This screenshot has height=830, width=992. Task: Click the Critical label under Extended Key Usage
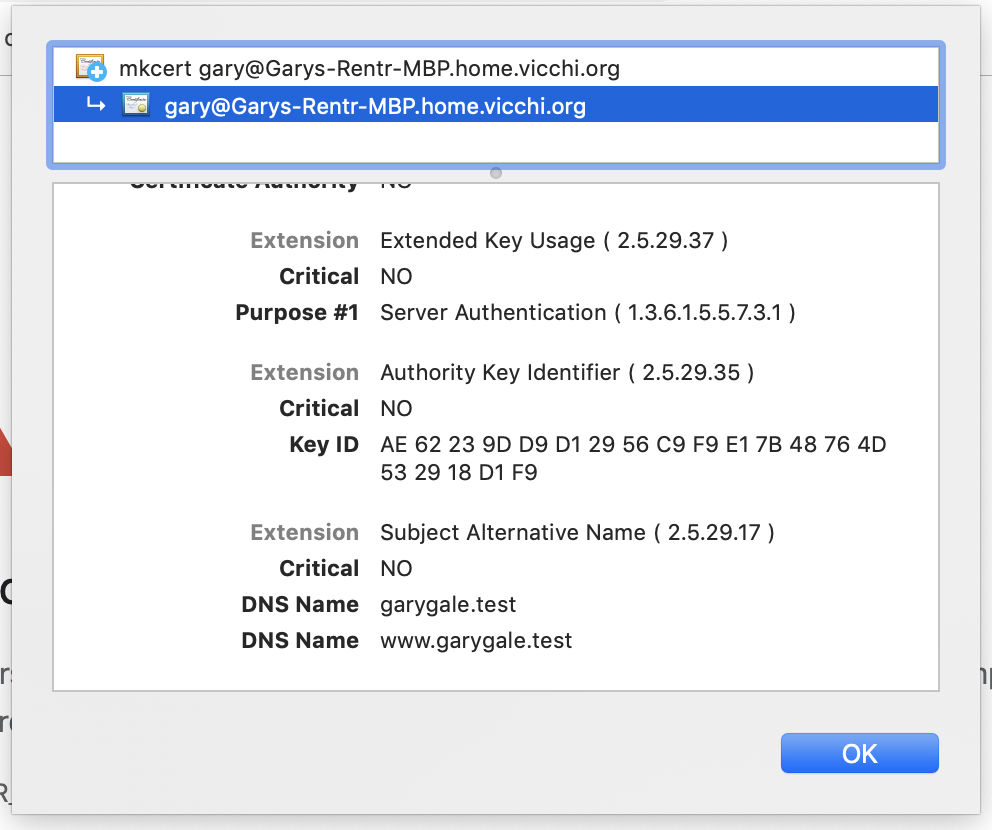[319, 276]
